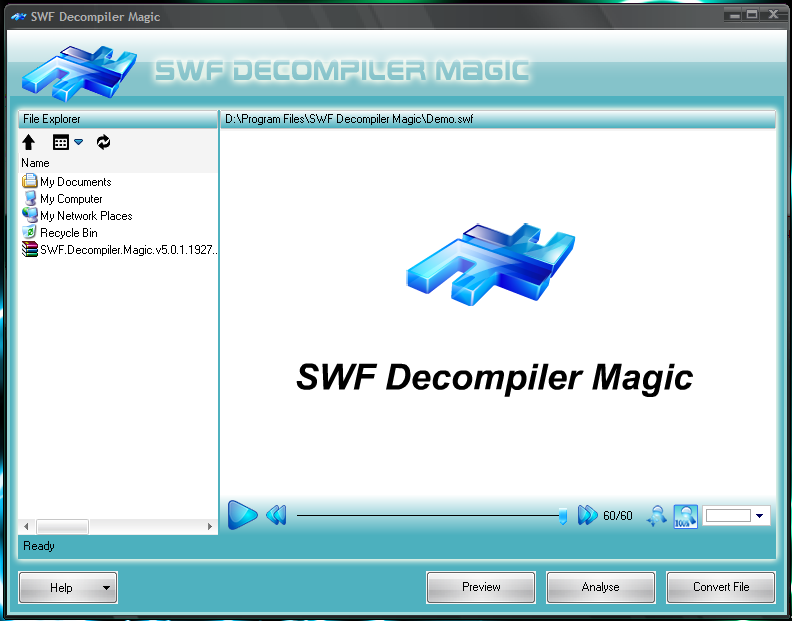Image resolution: width=792 pixels, height=621 pixels.
Task: Select SWF.Decompiler.Magic.v5.0.1.1927 archive file
Action: pyautogui.click(x=120, y=250)
